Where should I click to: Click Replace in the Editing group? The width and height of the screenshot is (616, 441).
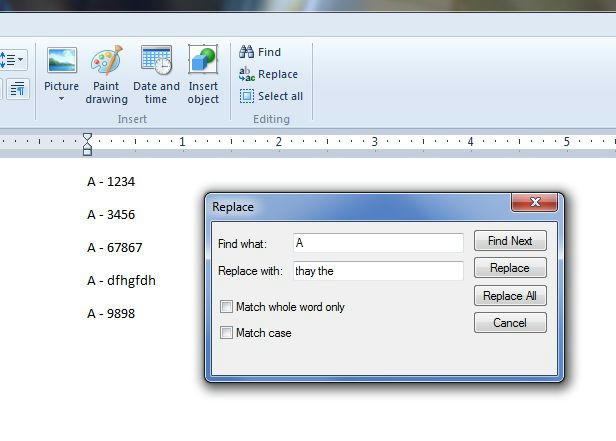[269, 74]
